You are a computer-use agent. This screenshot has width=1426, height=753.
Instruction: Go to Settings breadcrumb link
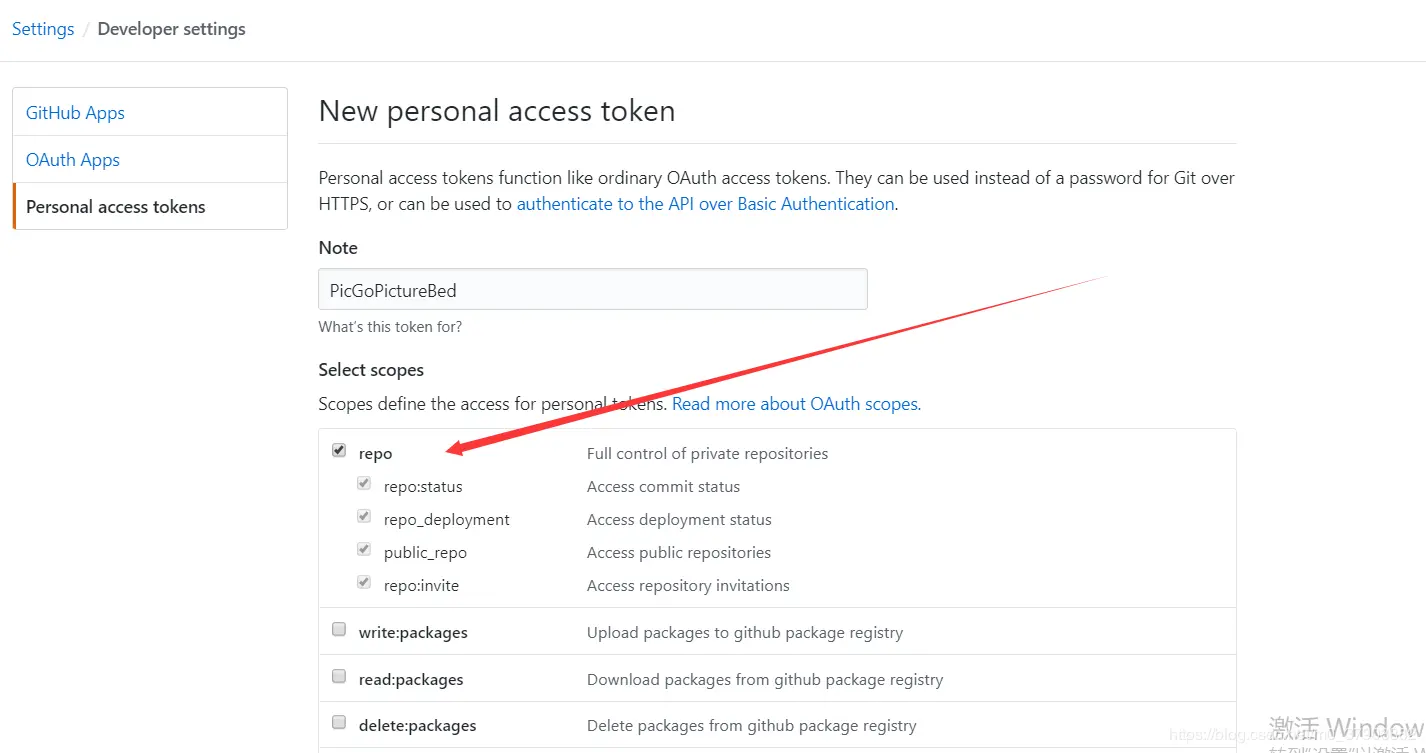click(43, 29)
